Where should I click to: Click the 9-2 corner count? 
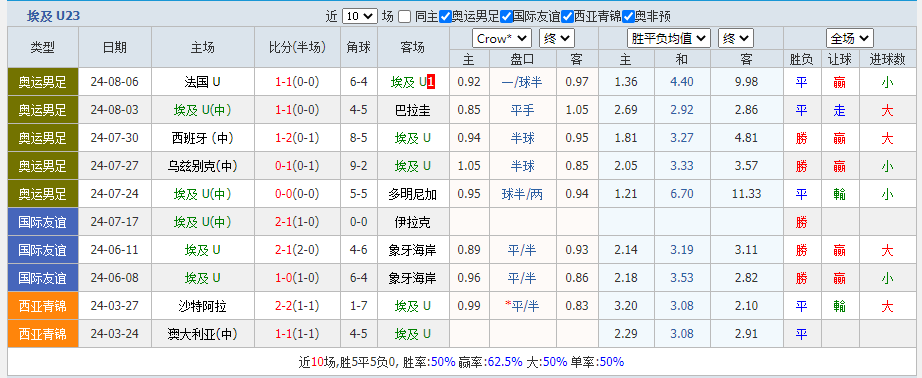click(359, 166)
